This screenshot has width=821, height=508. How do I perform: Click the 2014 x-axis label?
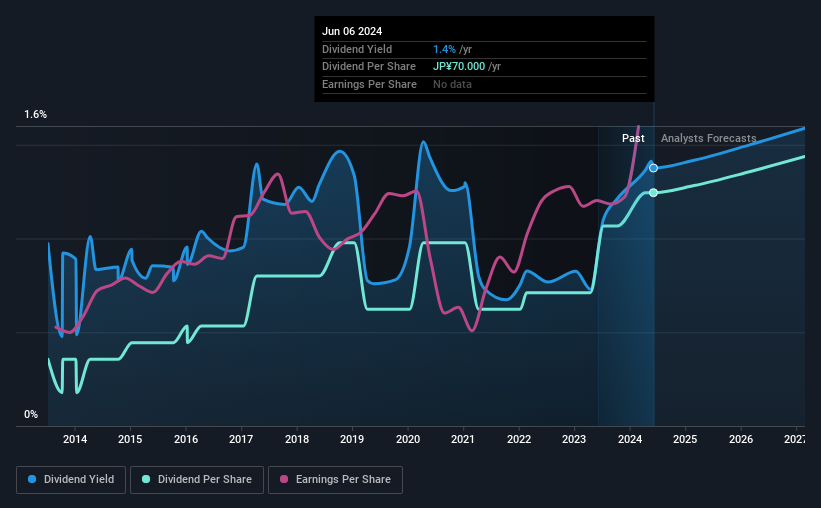click(x=75, y=439)
